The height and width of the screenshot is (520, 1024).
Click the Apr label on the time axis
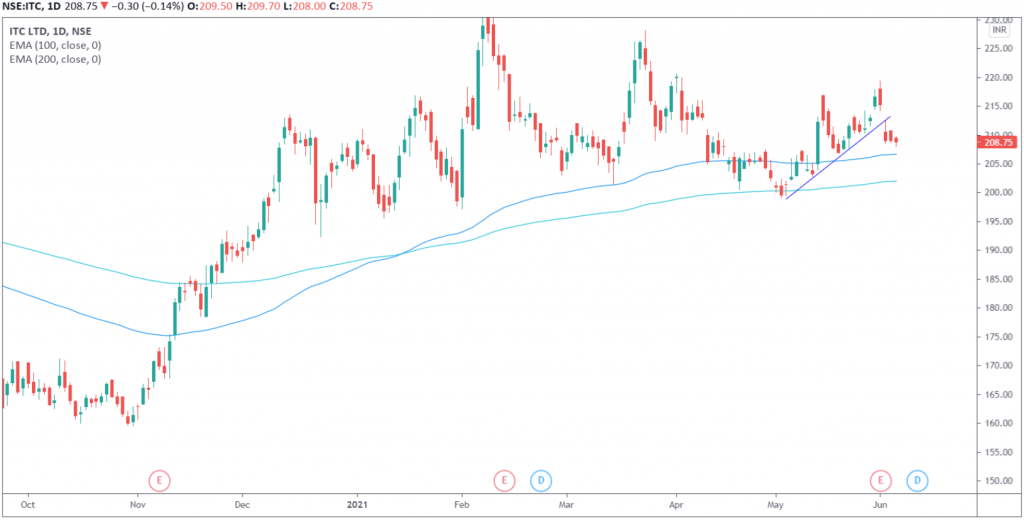tap(675, 508)
